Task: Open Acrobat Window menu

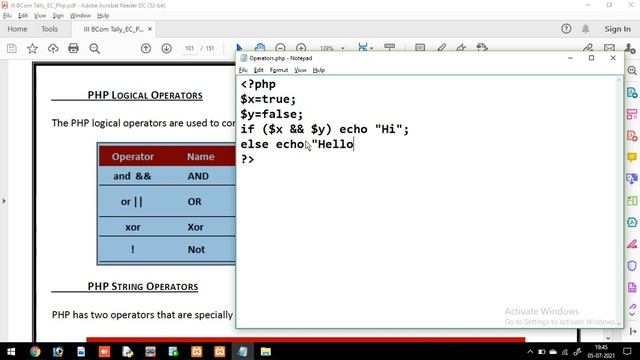Action: pos(80,16)
